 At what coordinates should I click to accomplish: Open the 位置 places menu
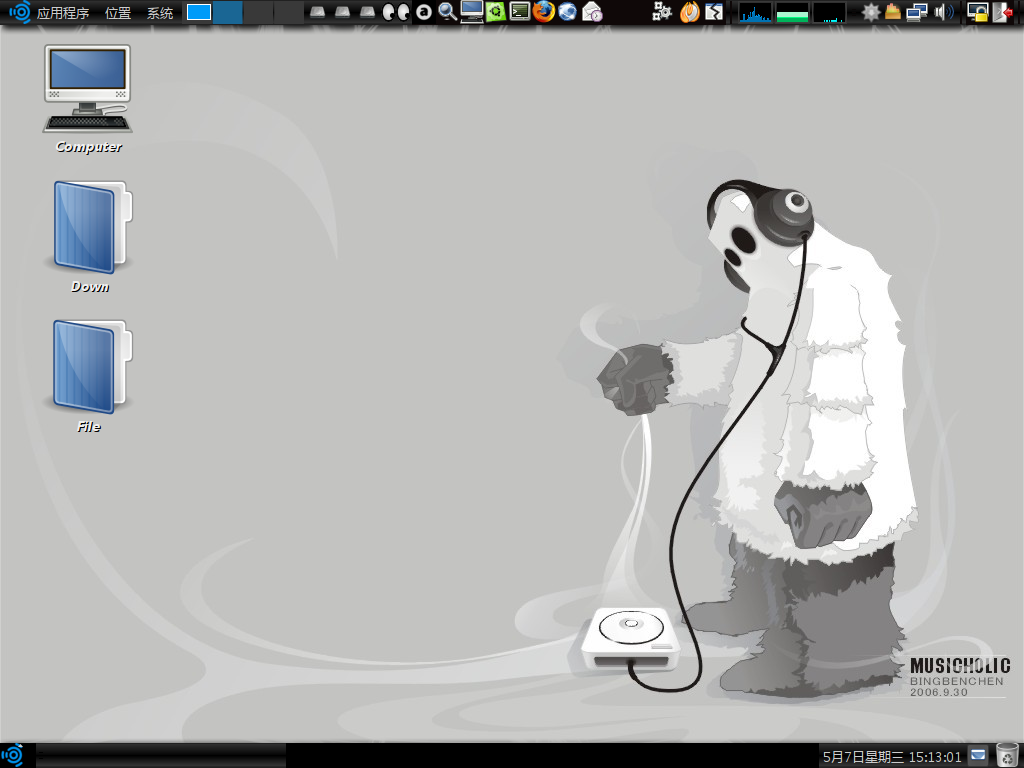point(118,12)
